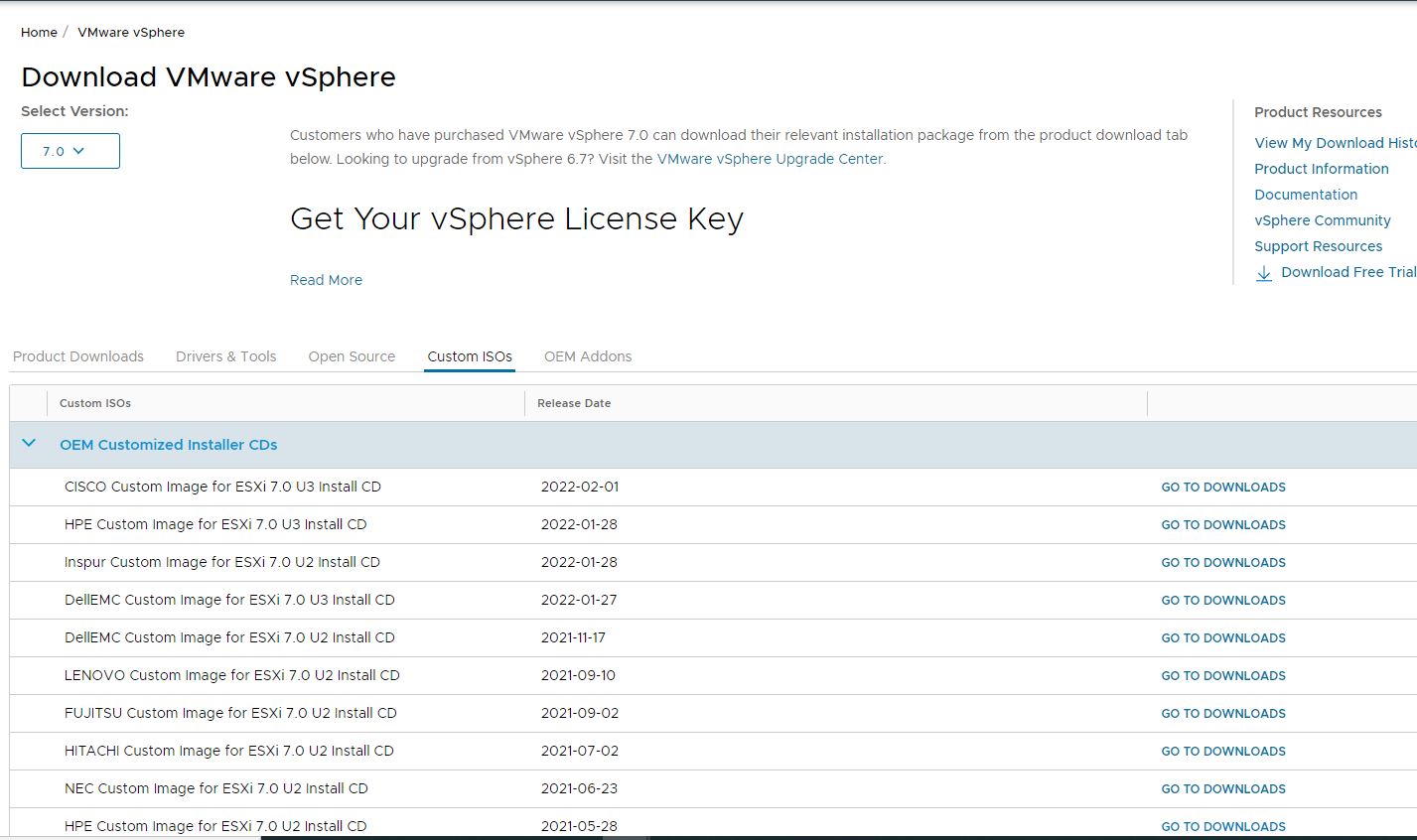1417x840 pixels.
Task: Click the Home breadcrumb link
Action: pos(39,32)
